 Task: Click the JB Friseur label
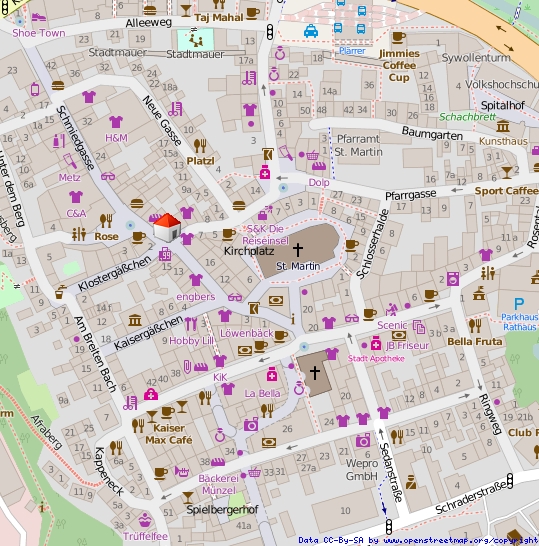point(407,345)
